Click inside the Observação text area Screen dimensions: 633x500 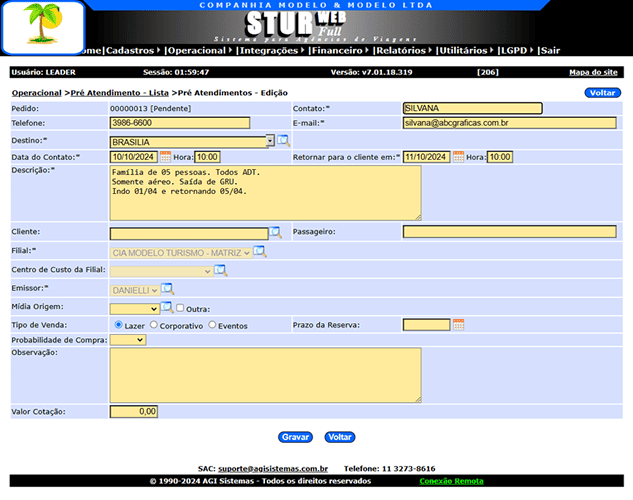click(266, 375)
